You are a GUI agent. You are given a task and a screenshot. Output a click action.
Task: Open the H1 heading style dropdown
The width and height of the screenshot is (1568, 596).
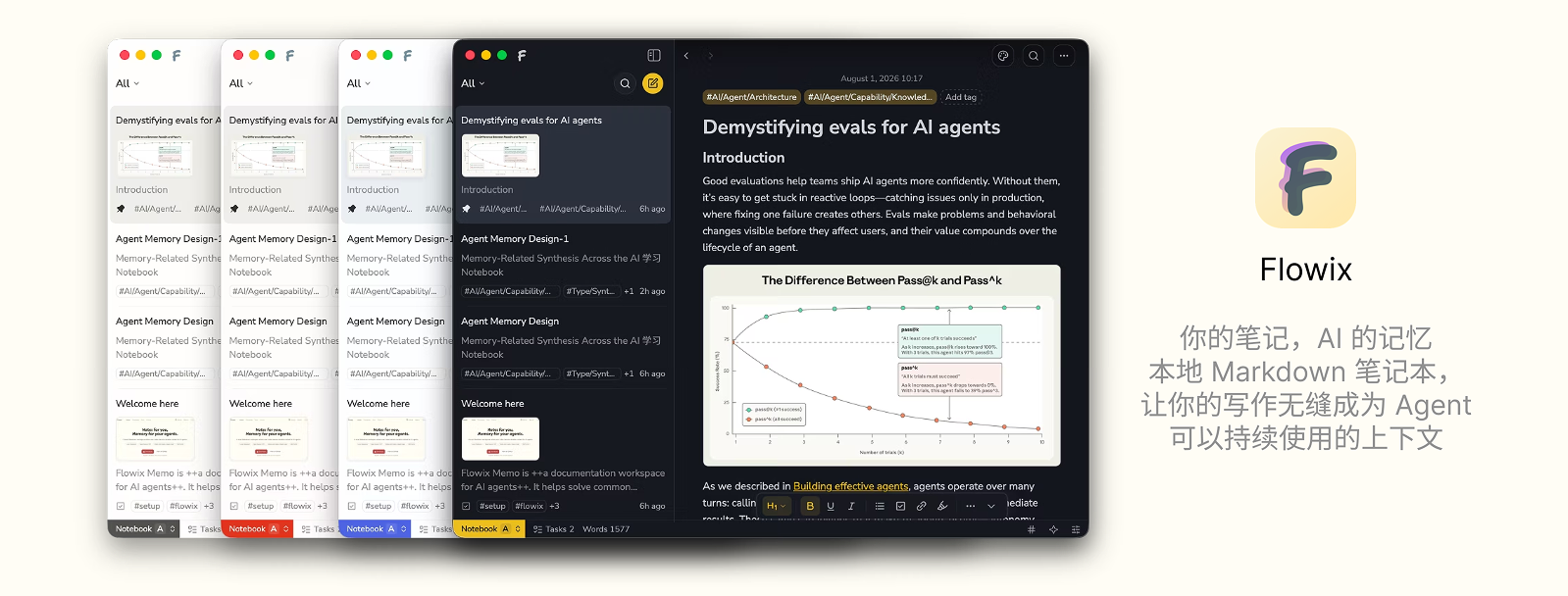tap(776, 506)
